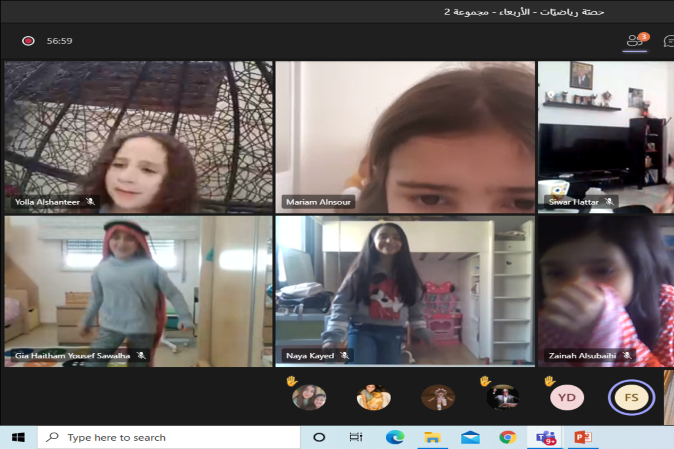This screenshot has height=449, width=674.
Task: Open Microsoft Edge from taskbar
Action: click(395, 437)
